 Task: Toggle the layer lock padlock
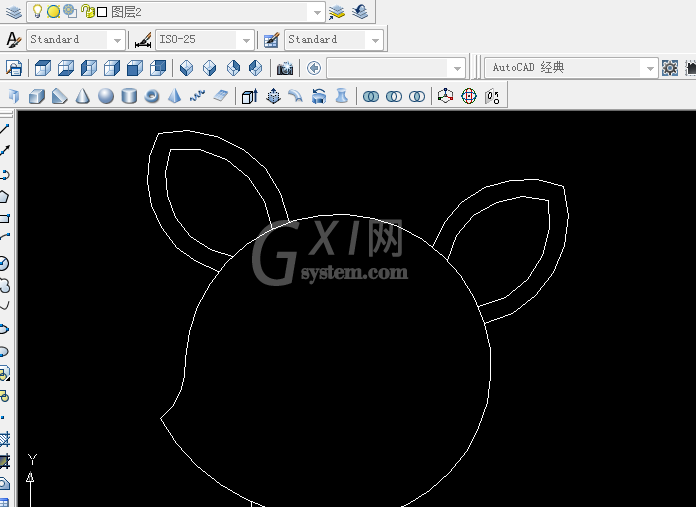pos(87,12)
